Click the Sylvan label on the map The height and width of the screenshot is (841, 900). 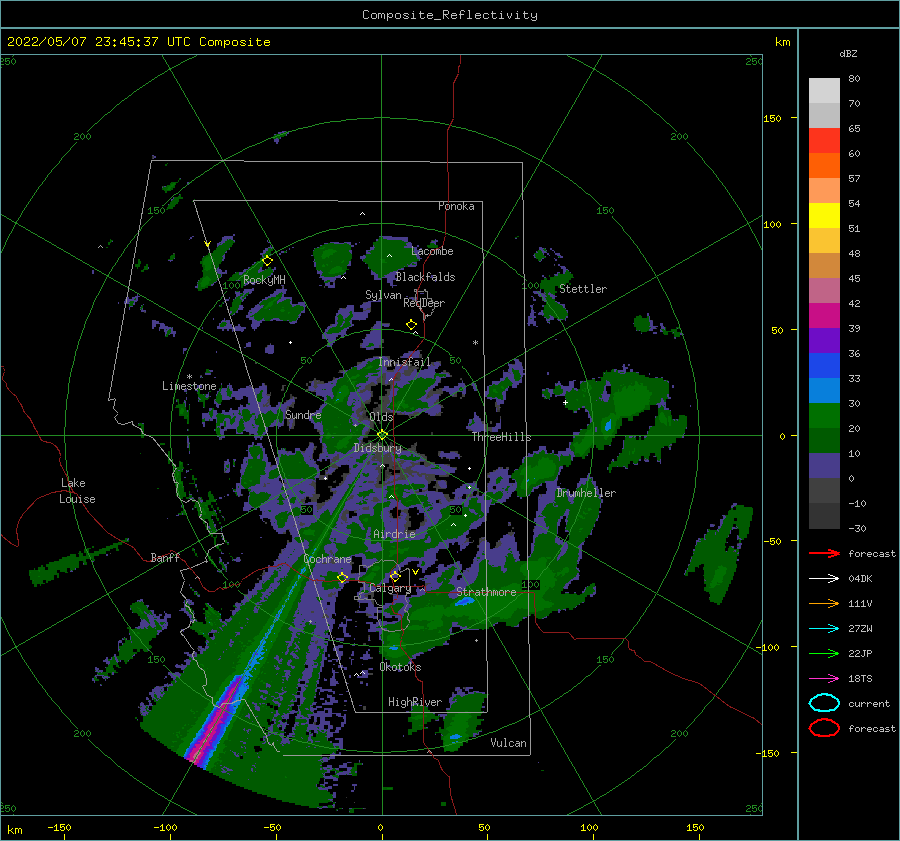(x=383, y=295)
